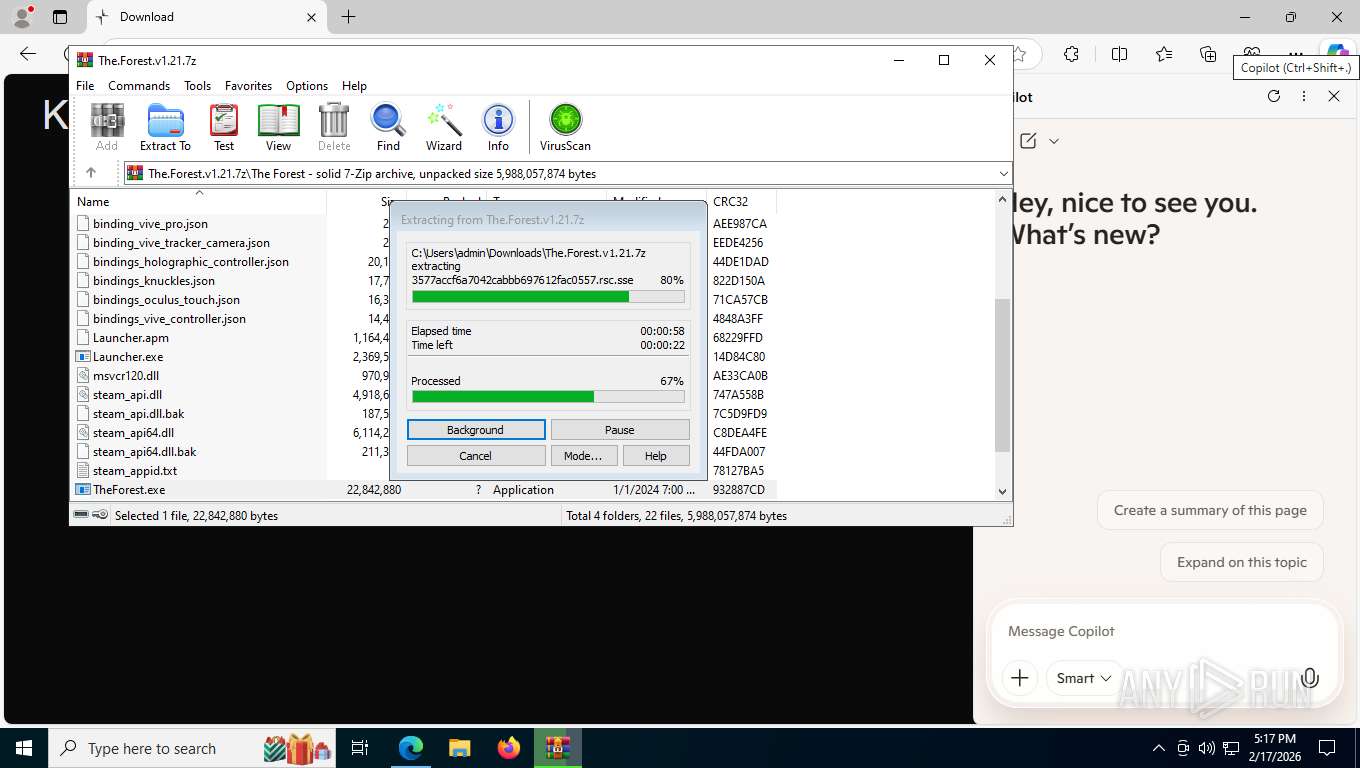Open the Favorites menu
Image resolution: width=1360 pixels, height=768 pixels.
coord(248,86)
